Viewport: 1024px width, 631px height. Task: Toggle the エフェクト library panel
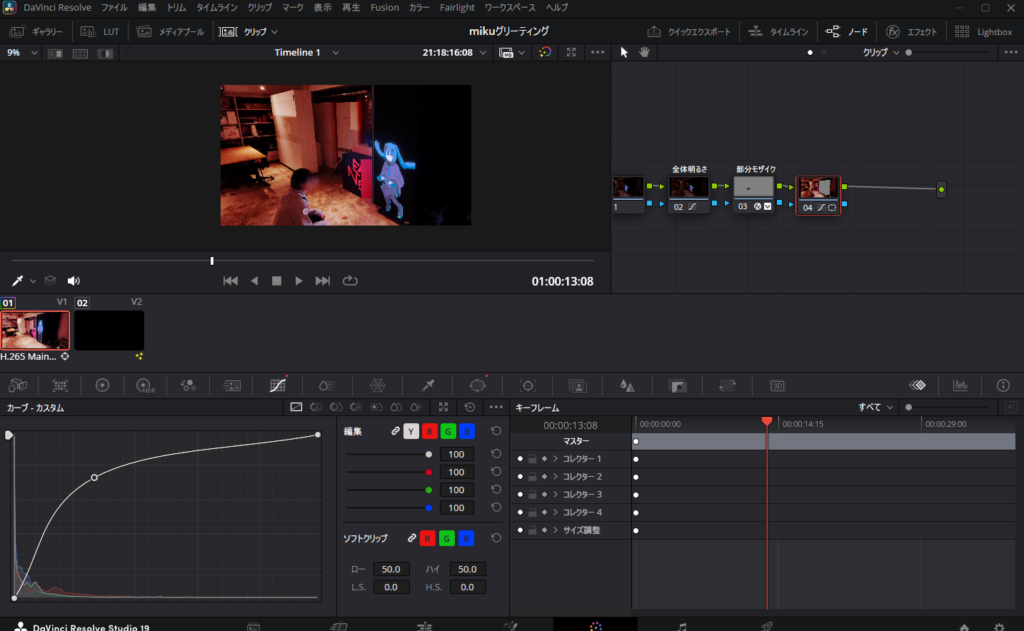(x=912, y=31)
